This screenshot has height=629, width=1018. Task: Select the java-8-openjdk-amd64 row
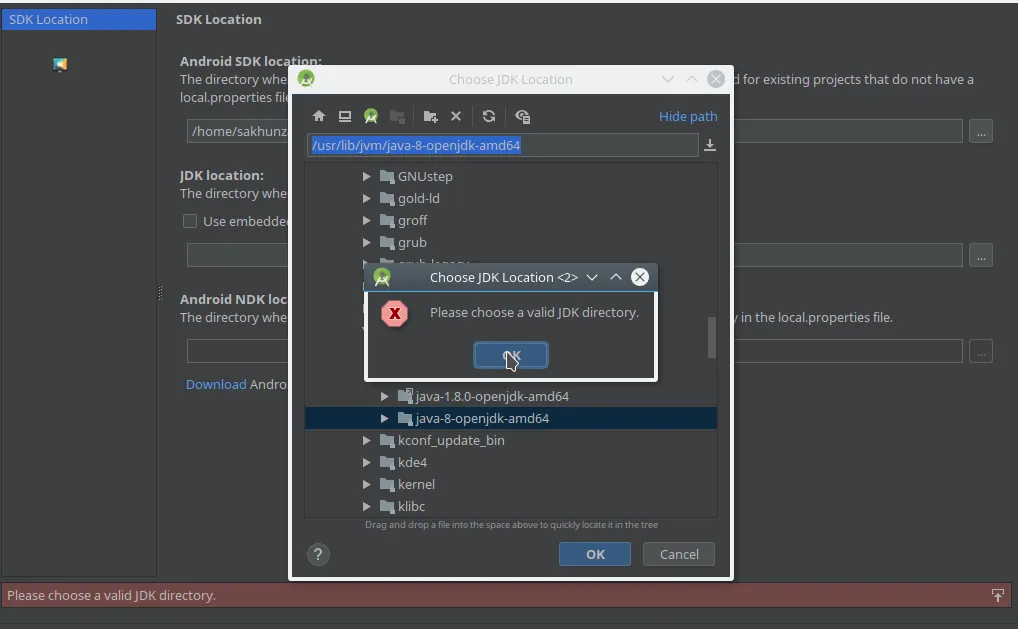coord(511,419)
